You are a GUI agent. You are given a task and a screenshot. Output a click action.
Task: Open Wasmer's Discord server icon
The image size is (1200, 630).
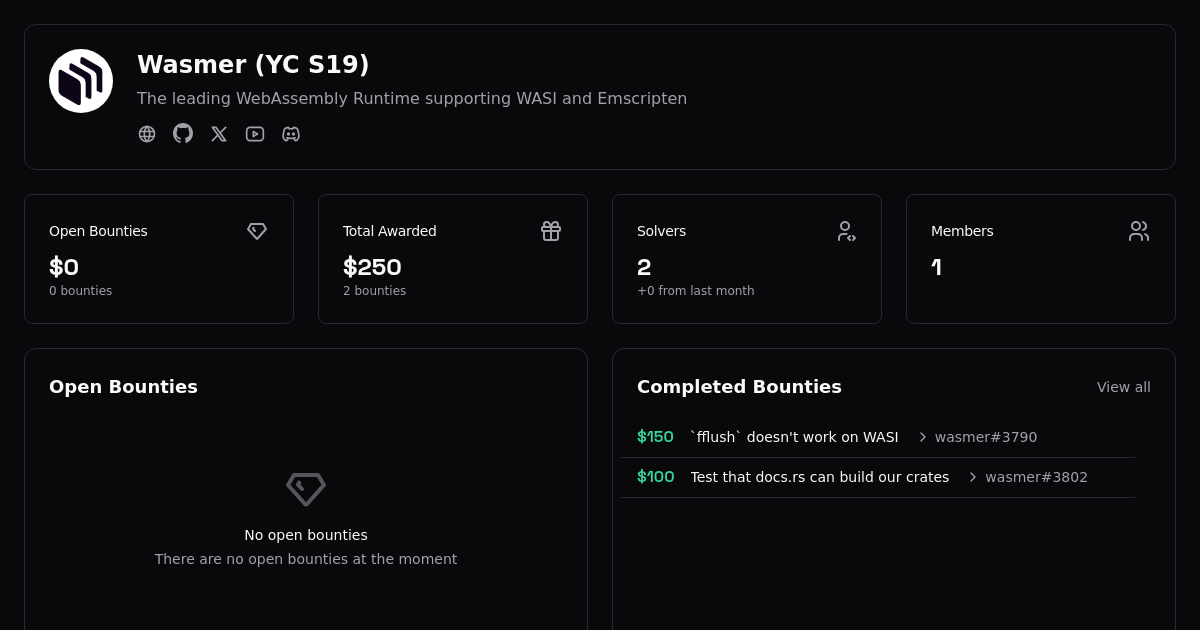pyautogui.click(x=291, y=134)
